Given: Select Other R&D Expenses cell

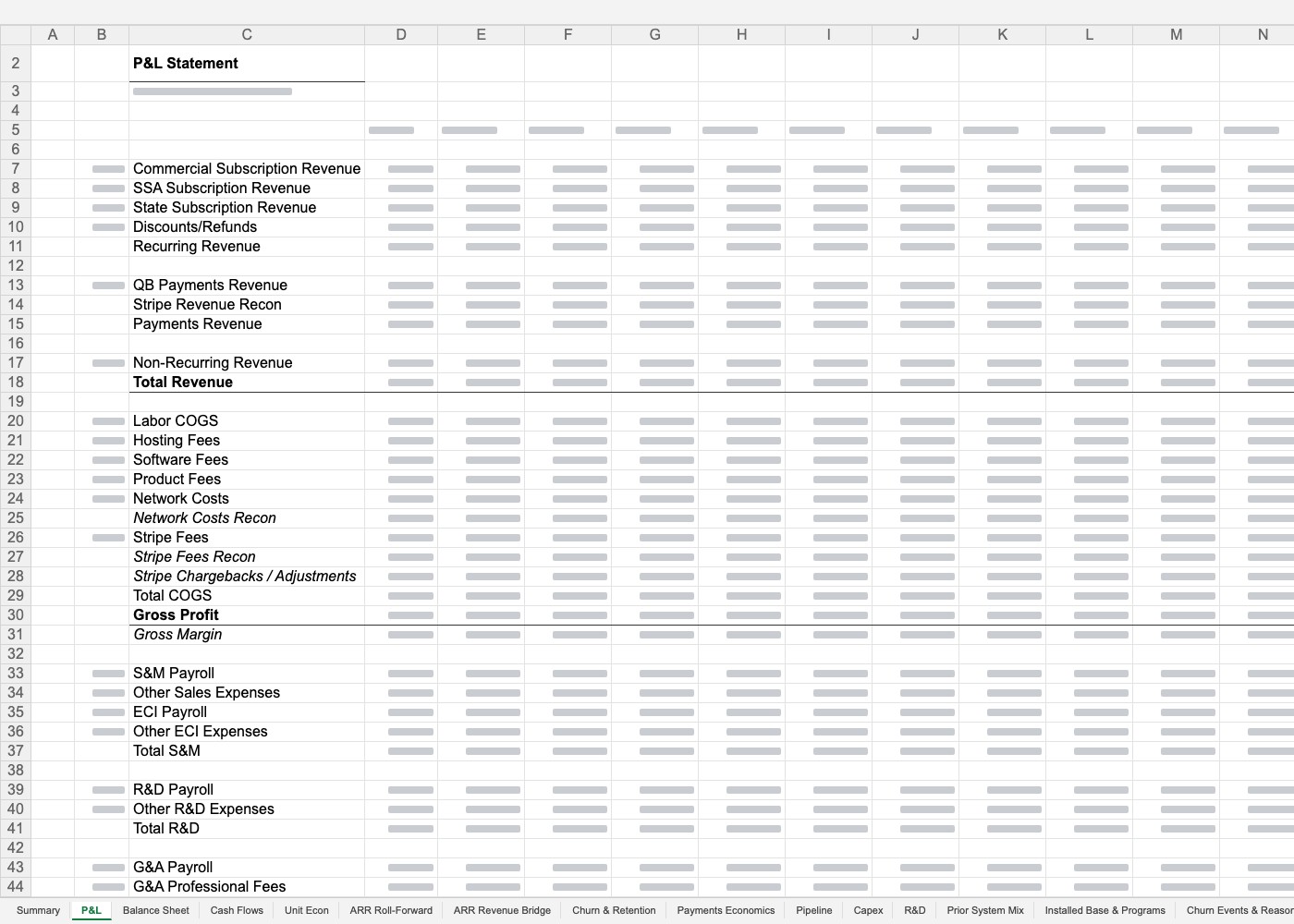Looking at the screenshot, I should point(247,809).
